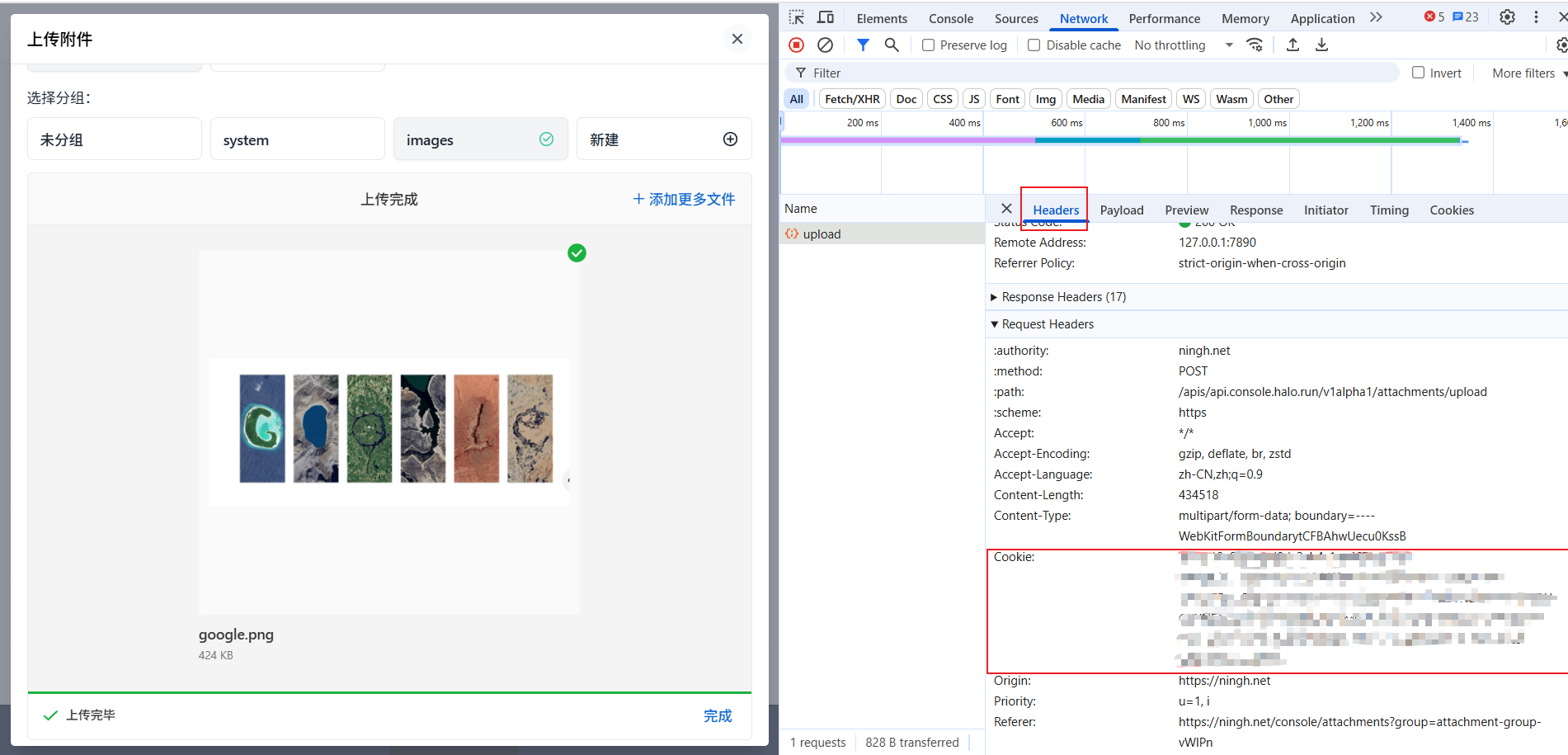Select the 未分组 group
Viewport: 1568px width, 755px height.
click(x=115, y=139)
